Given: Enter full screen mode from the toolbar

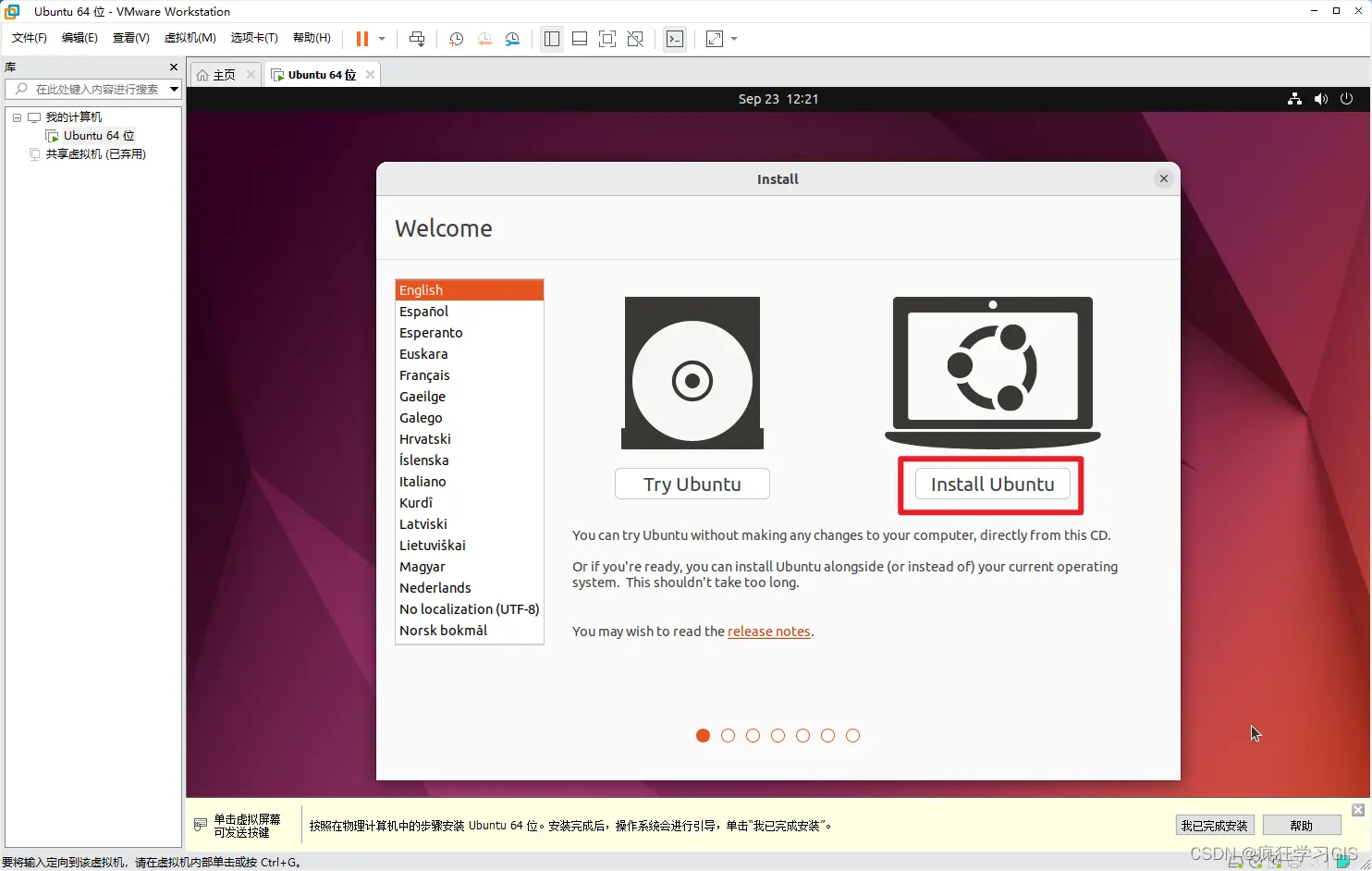Looking at the screenshot, I should 607,39.
